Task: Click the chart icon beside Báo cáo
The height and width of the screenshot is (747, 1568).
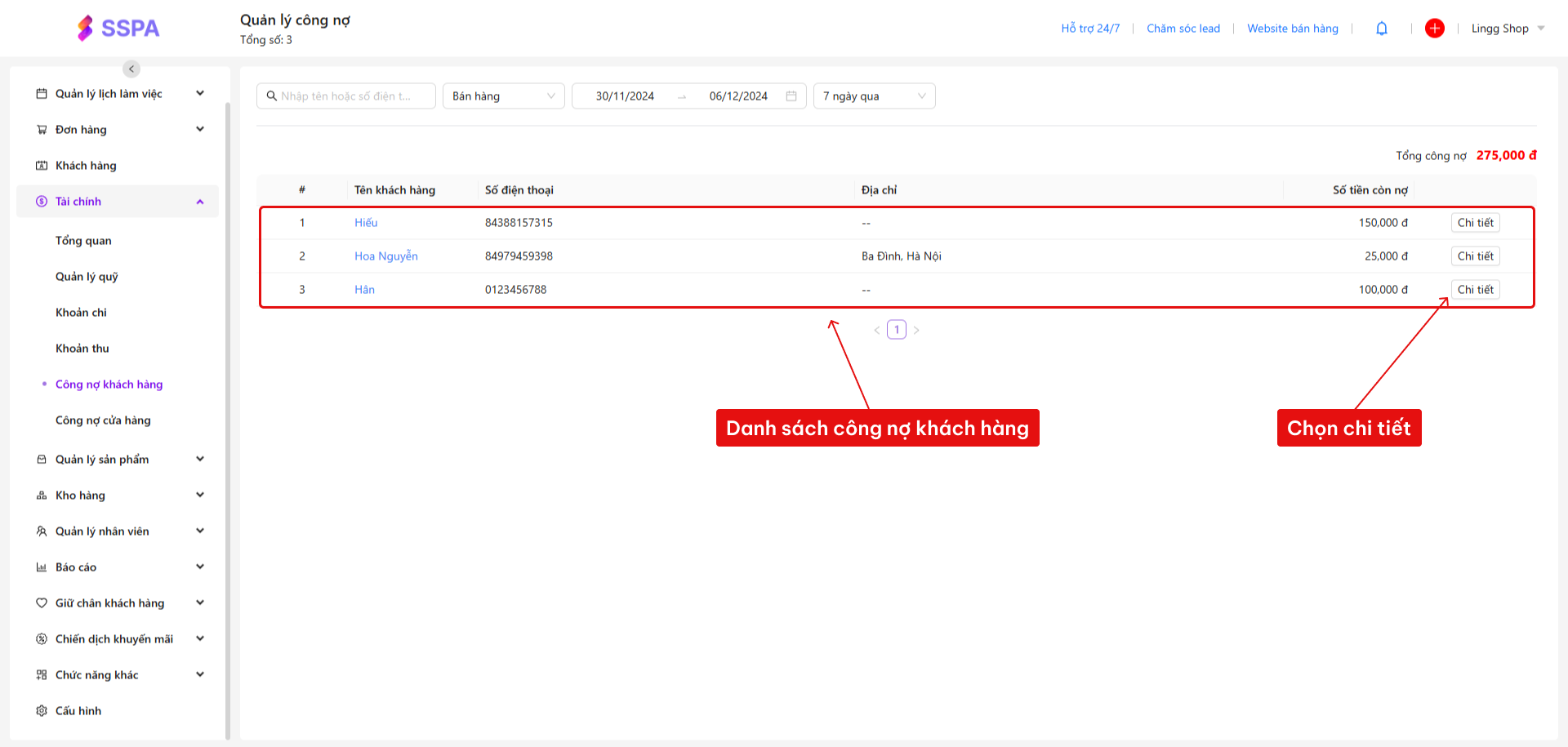Action: tap(42, 567)
